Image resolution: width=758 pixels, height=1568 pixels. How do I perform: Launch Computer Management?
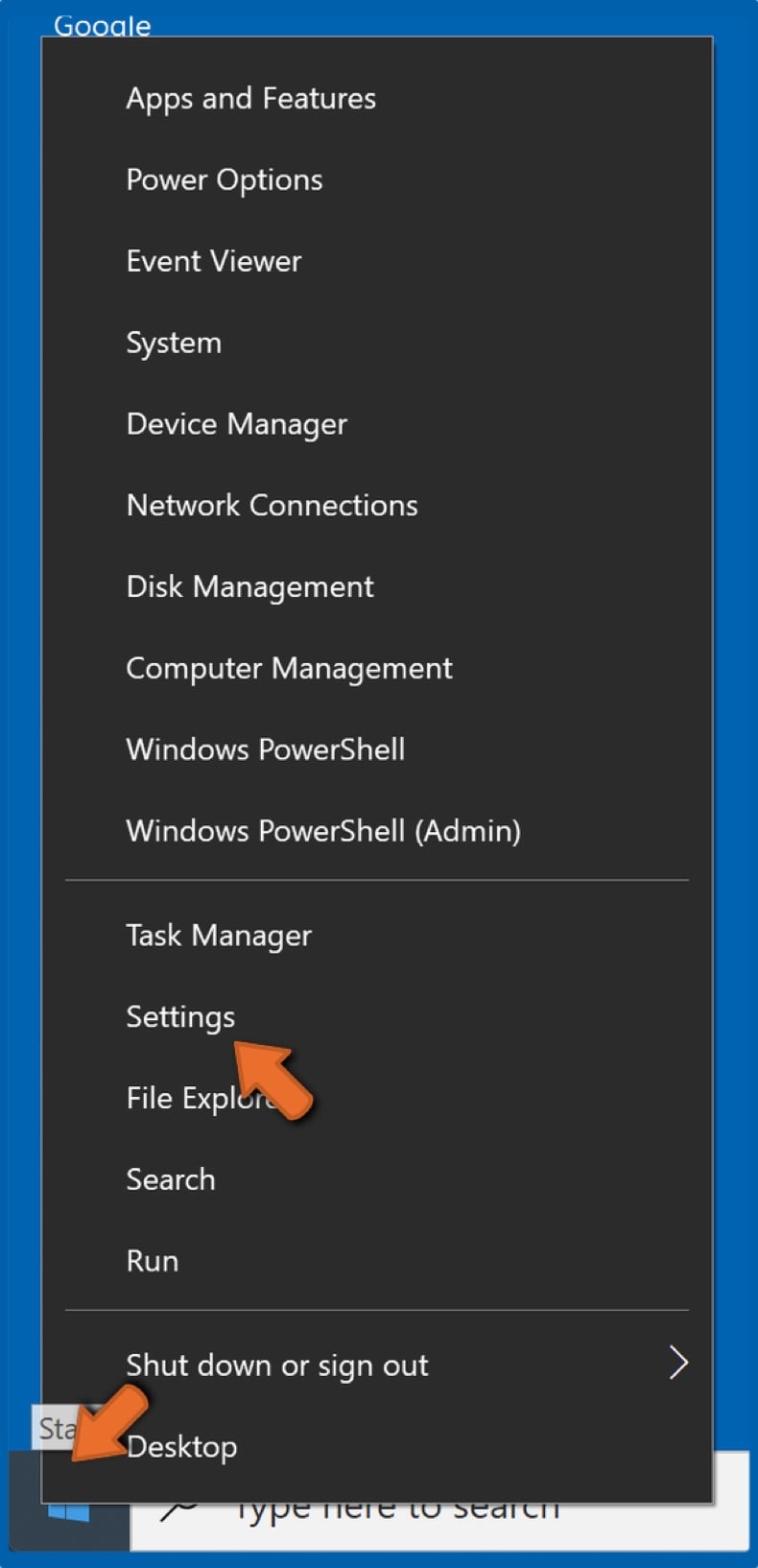[x=289, y=668]
